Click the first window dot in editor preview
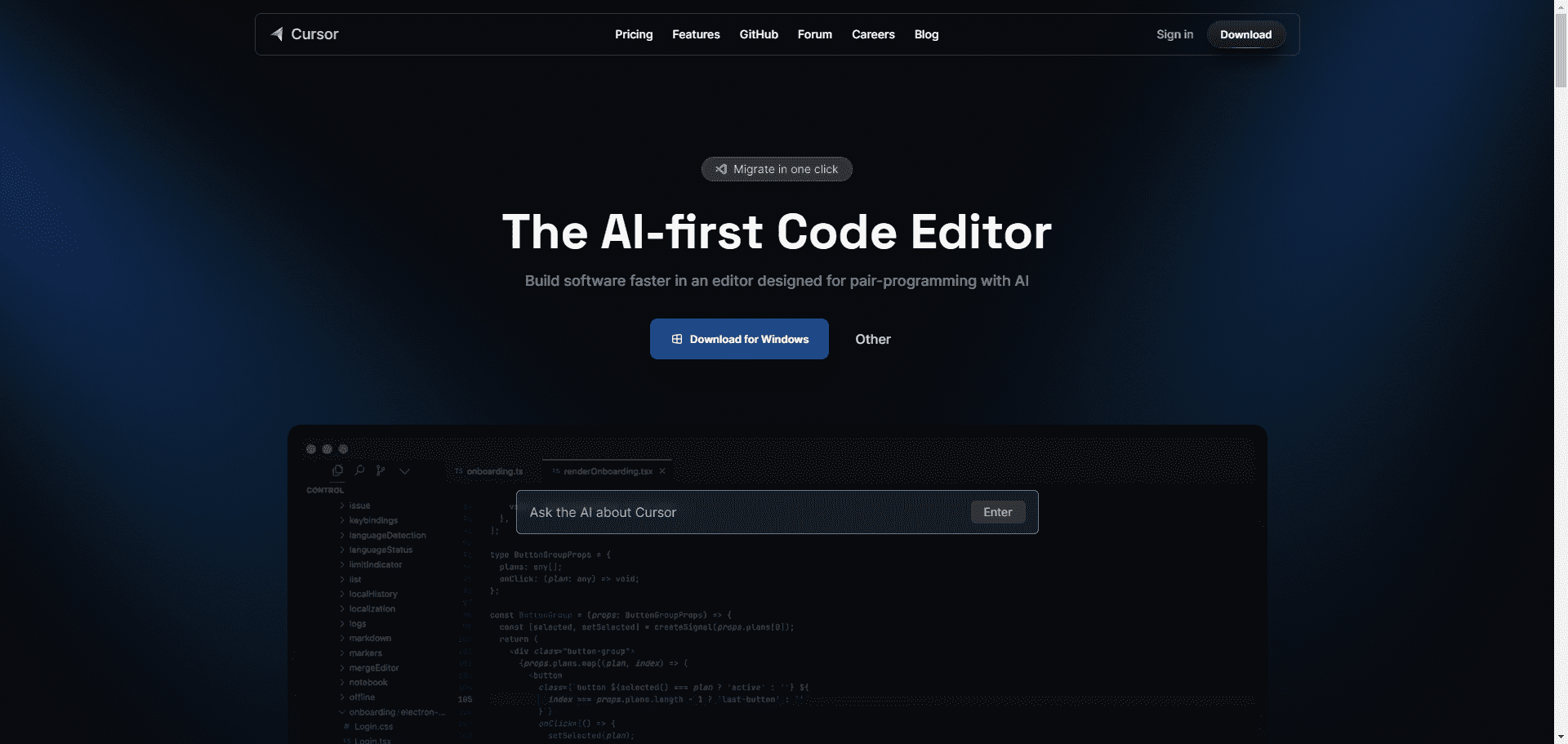Screen dimensions: 1568x744 pyautogui.click(x=311, y=449)
